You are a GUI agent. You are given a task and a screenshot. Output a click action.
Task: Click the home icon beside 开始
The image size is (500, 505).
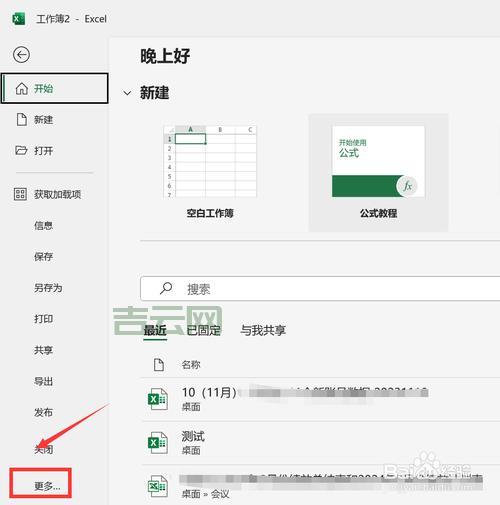22,89
